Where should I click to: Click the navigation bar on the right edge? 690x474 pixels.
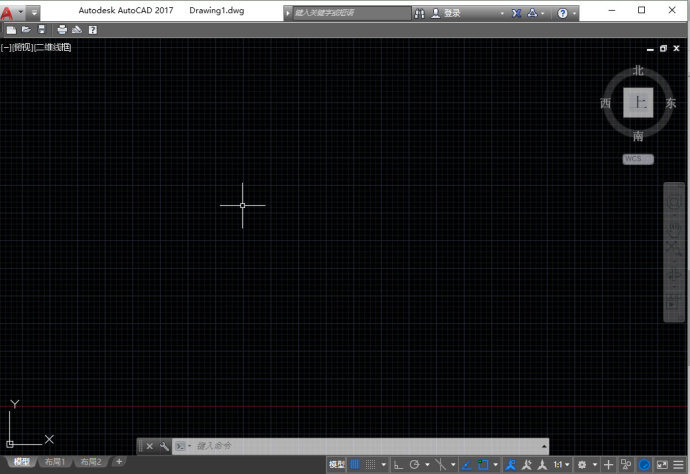pyautogui.click(x=674, y=252)
